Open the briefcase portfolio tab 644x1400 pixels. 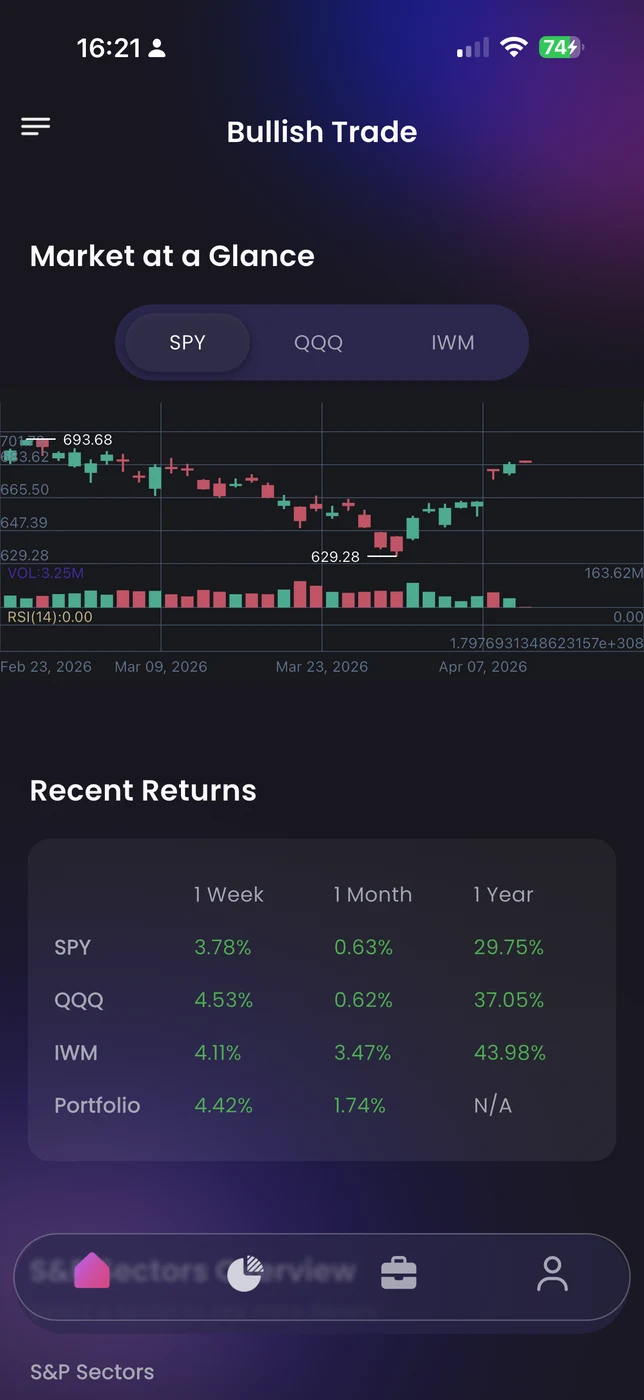point(398,1273)
